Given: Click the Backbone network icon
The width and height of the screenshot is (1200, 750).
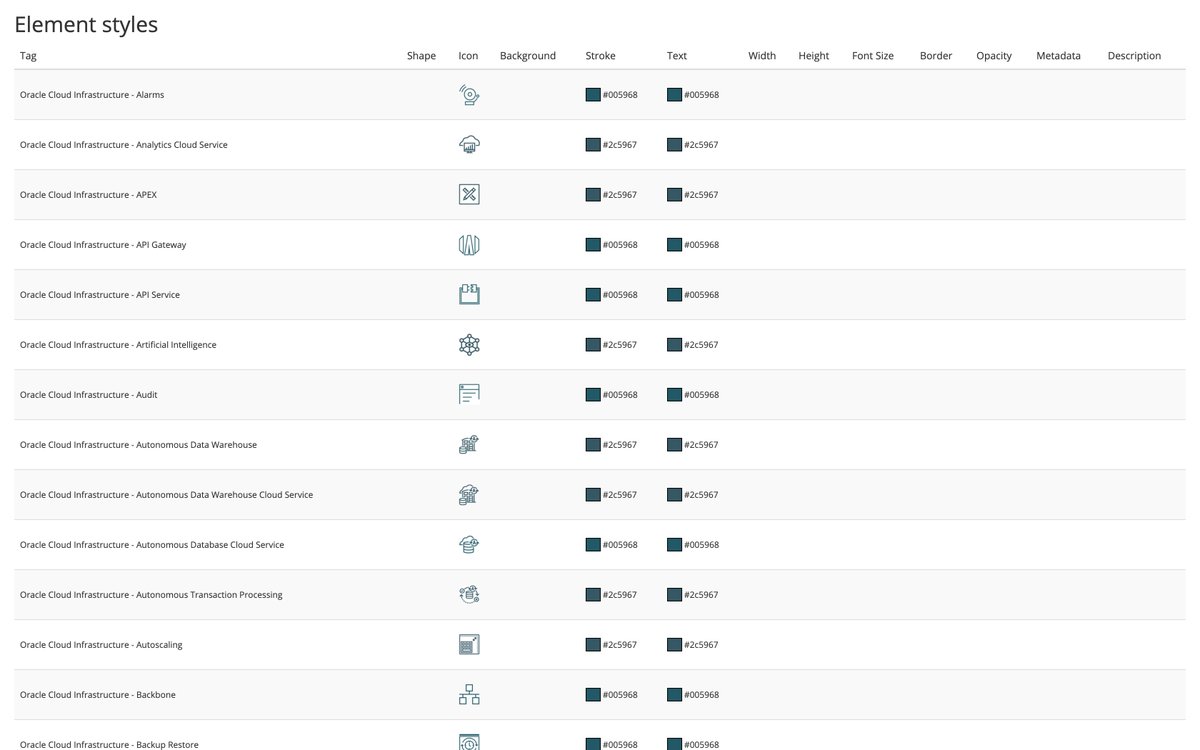Looking at the screenshot, I should (469, 695).
